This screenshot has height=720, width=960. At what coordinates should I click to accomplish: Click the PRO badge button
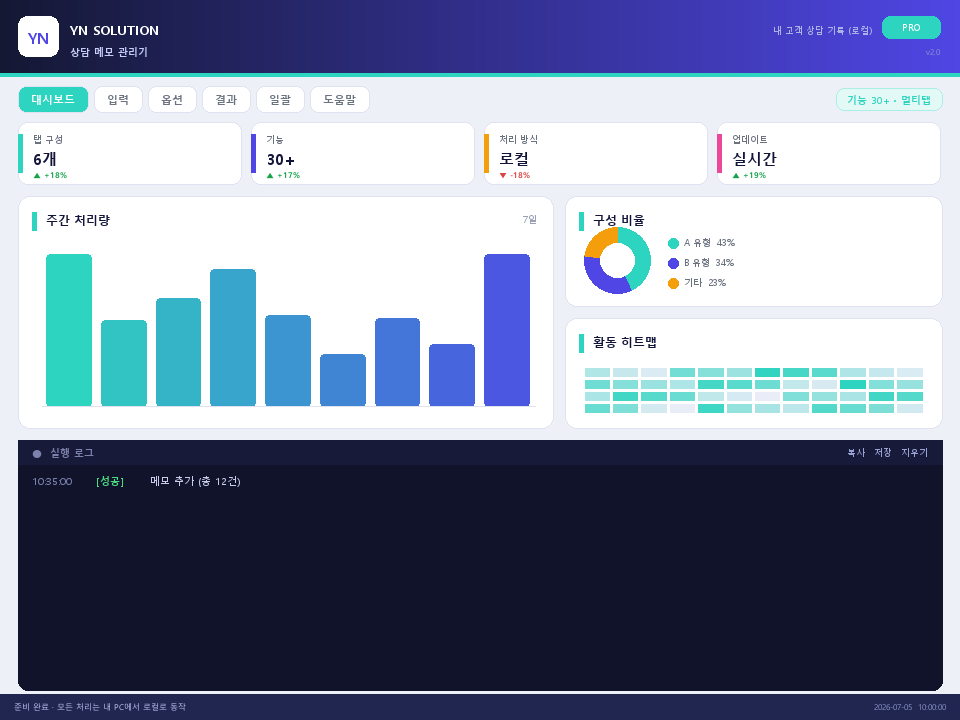click(911, 28)
